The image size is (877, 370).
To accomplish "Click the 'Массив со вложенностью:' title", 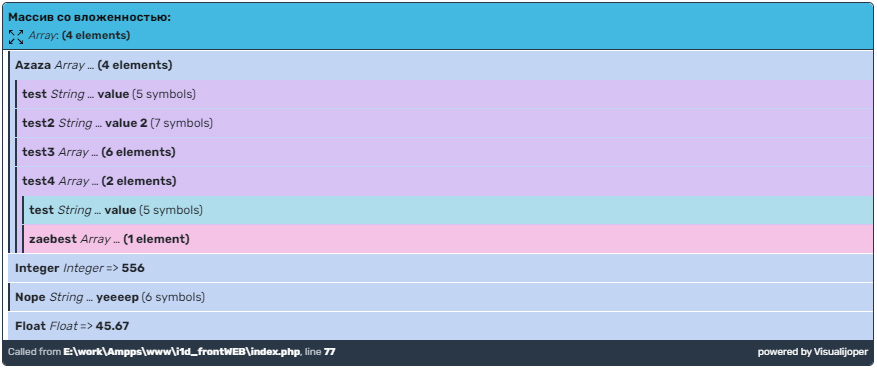I will point(89,17).
